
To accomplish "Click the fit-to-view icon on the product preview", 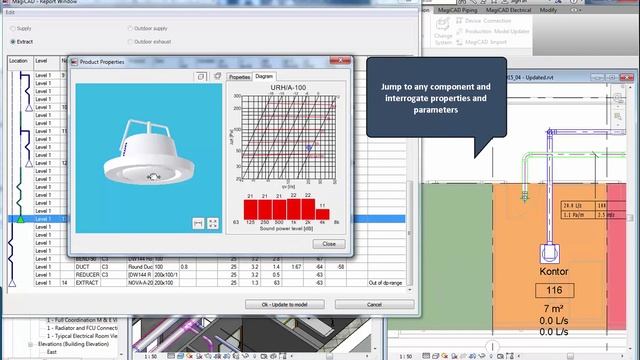I will (x=213, y=223).
